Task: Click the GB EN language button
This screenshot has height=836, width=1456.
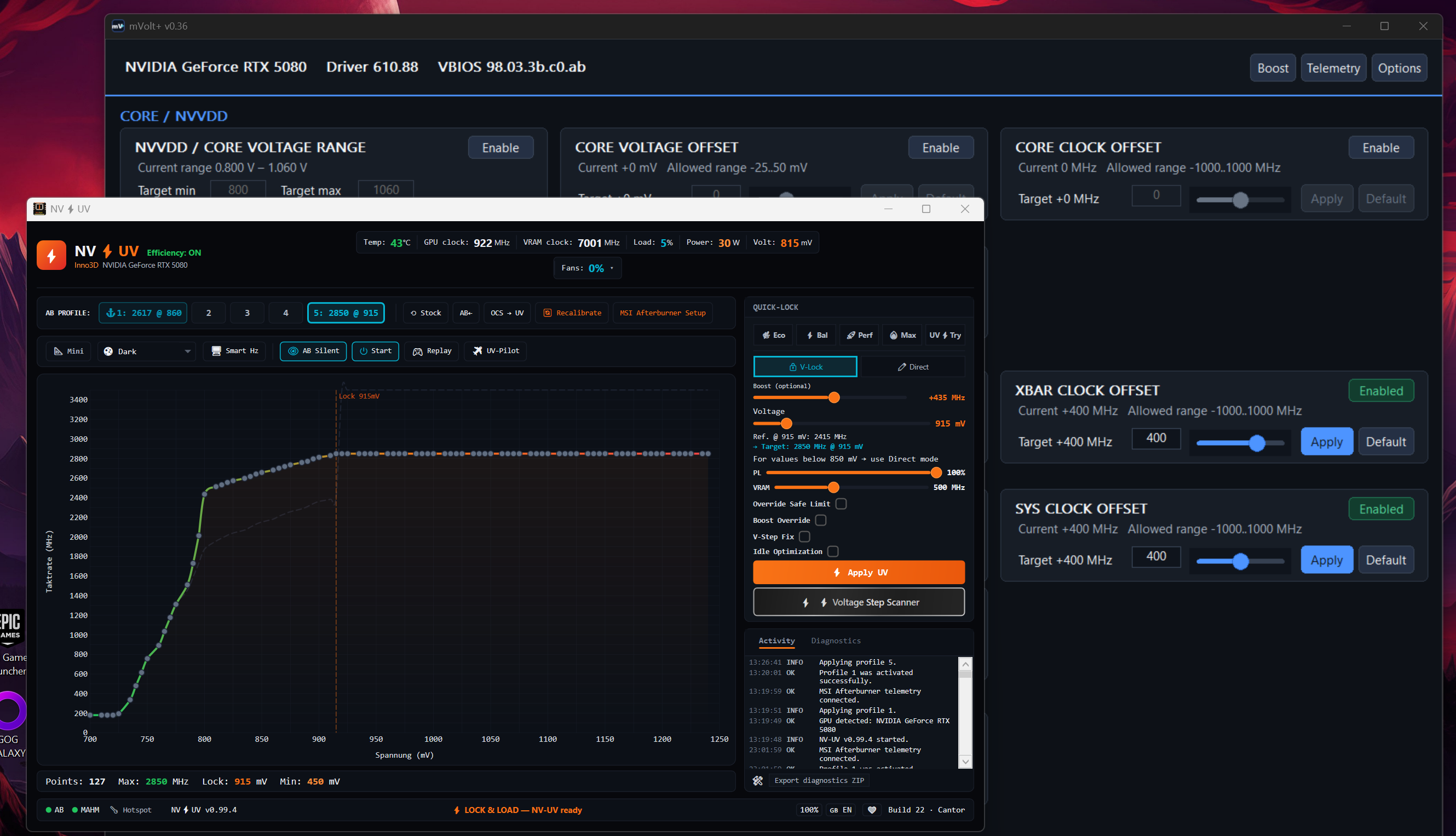Action: coord(841,810)
